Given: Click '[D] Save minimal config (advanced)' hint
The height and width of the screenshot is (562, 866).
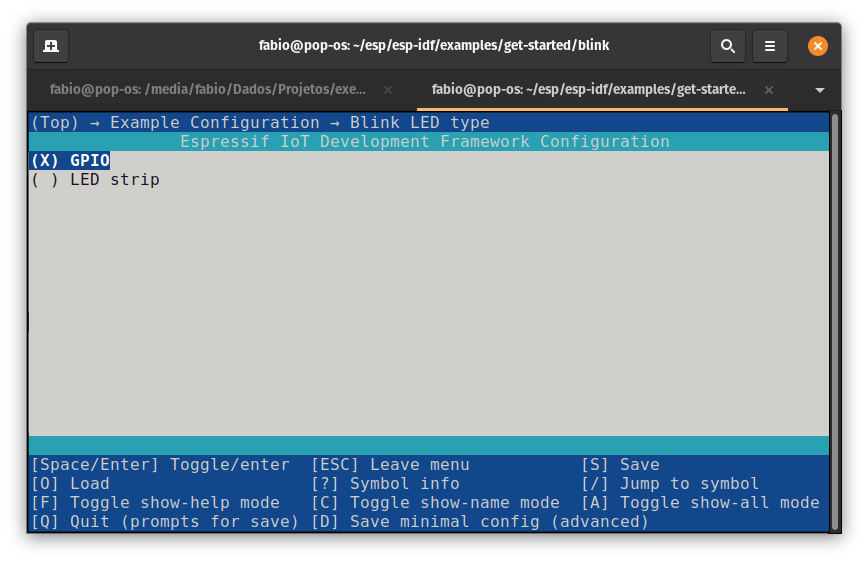Looking at the screenshot, I should pyautogui.click(x=479, y=522).
